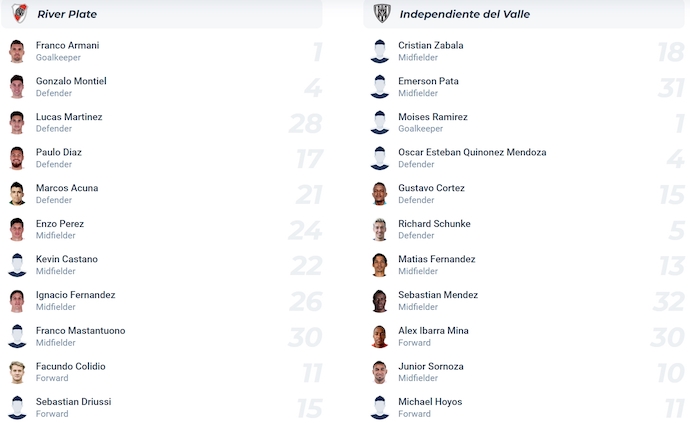Open Michael Hoyos' player name link
Screen dimensions: 690x423
tap(430, 402)
